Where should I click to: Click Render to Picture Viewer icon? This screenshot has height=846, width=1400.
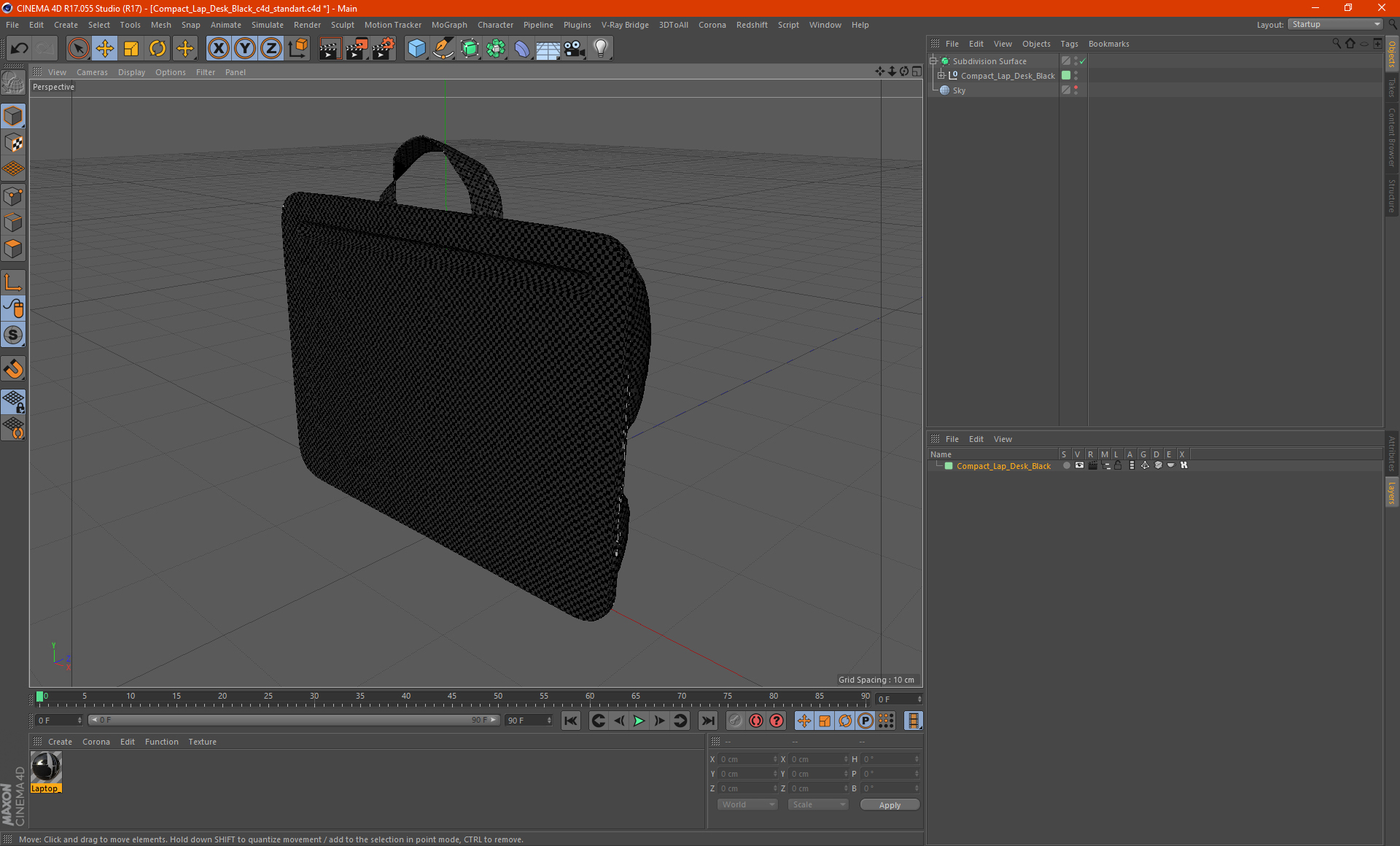(x=357, y=49)
